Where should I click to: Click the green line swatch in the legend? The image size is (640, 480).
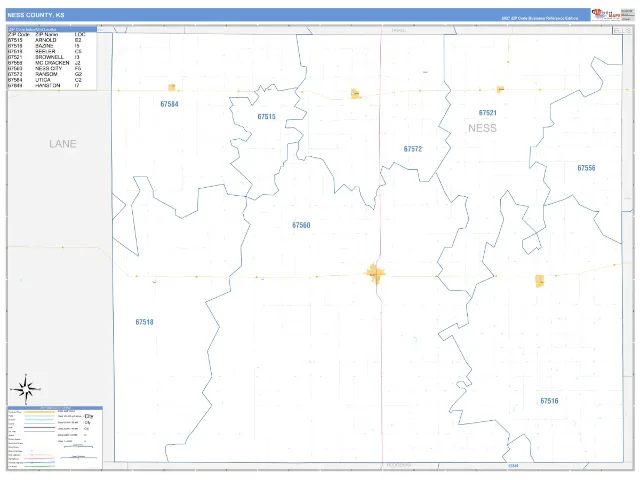pos(39,466)
